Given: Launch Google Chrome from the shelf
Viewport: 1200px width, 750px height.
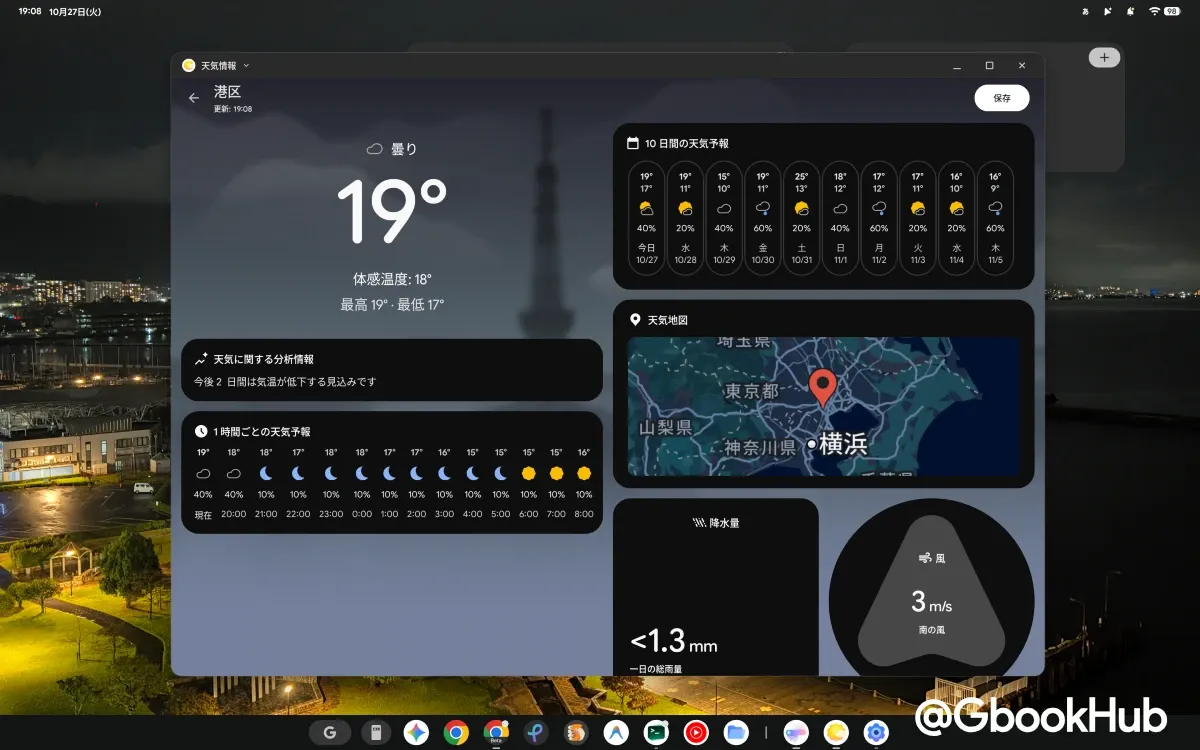Looking at the screenshot, I should [x=456, y=733].
